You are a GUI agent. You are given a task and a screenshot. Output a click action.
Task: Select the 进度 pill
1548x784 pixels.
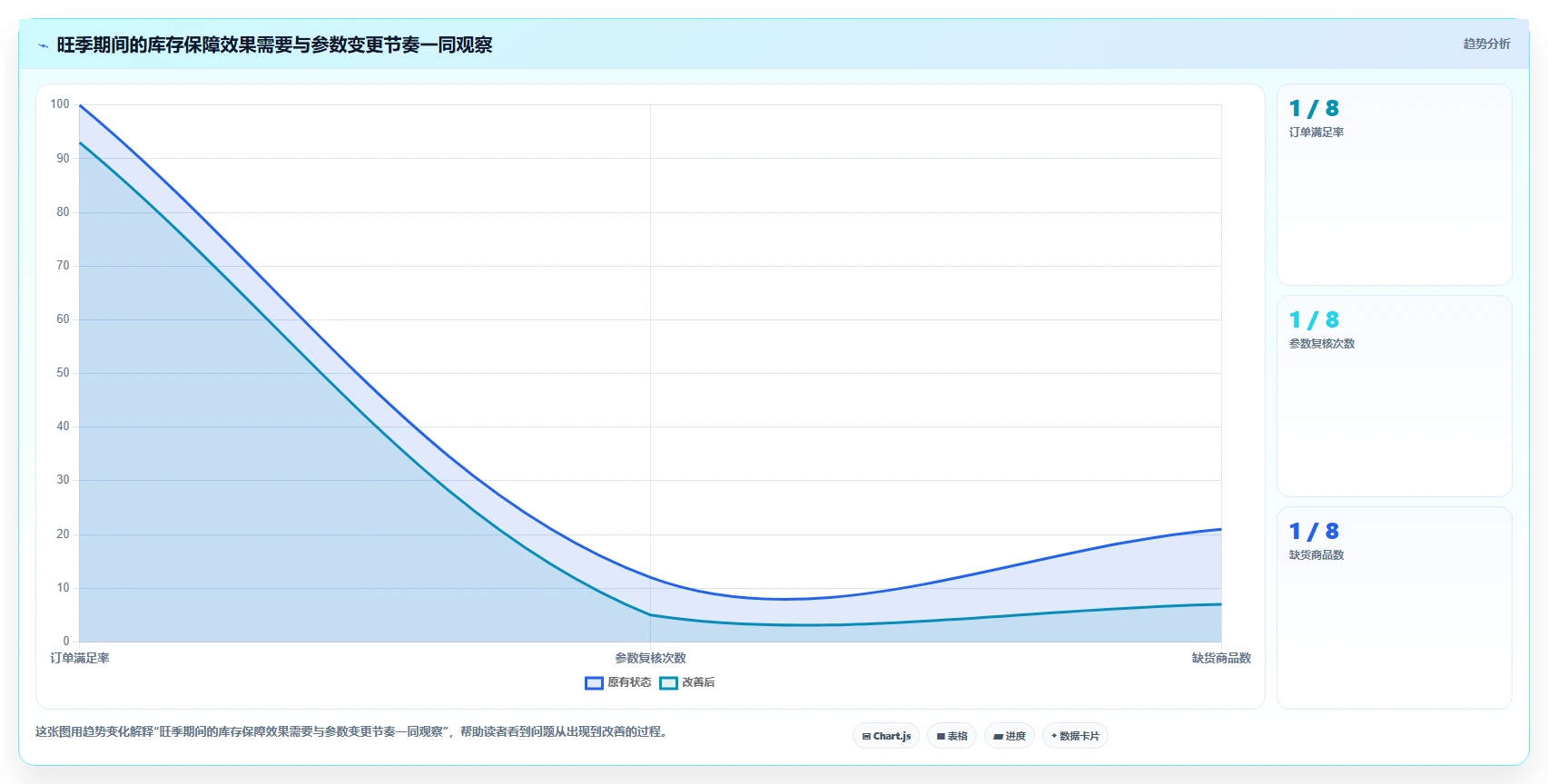click(x=1010, y=736)
